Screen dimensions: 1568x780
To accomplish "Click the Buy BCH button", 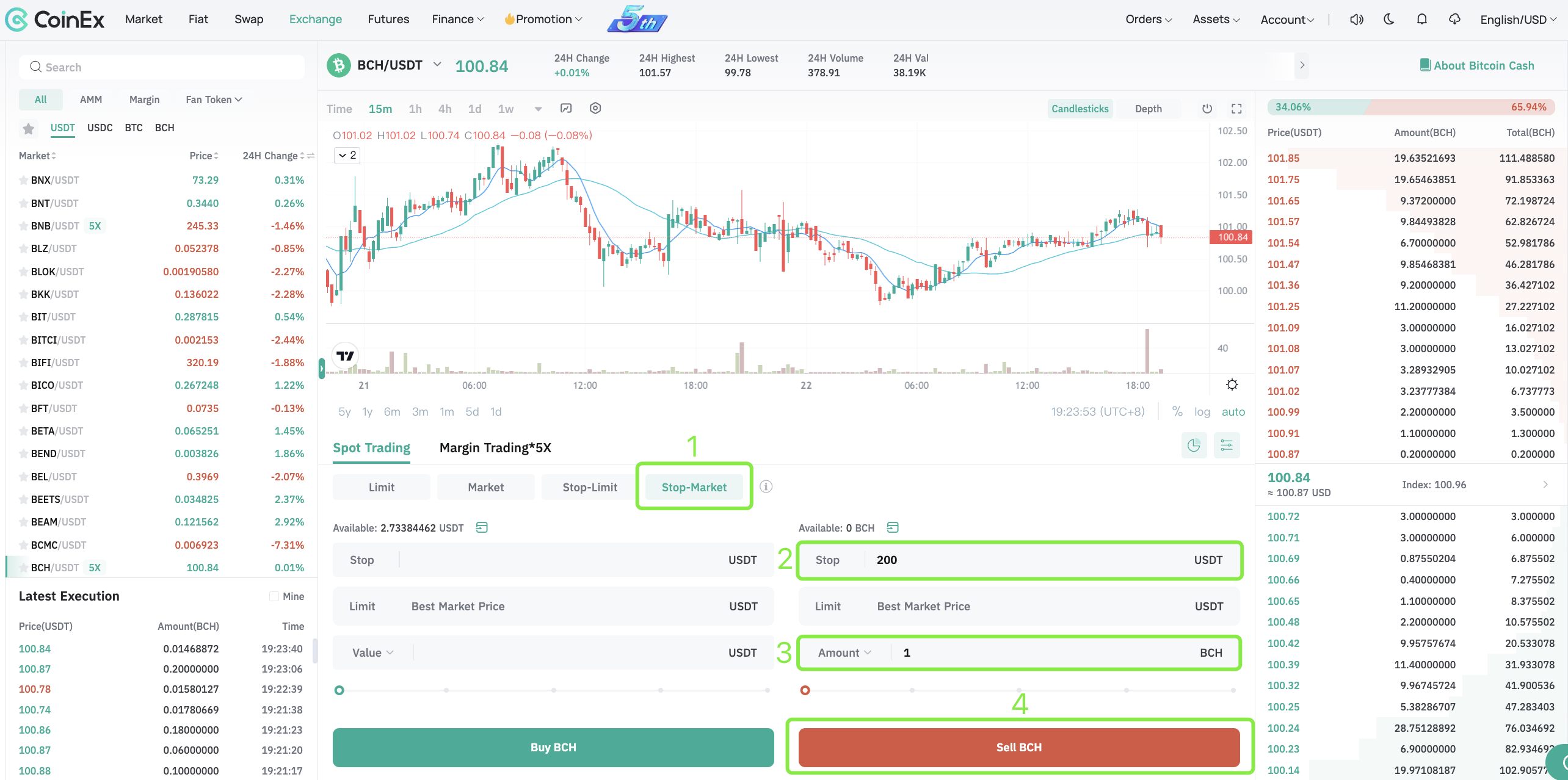I will click(553, 747).
